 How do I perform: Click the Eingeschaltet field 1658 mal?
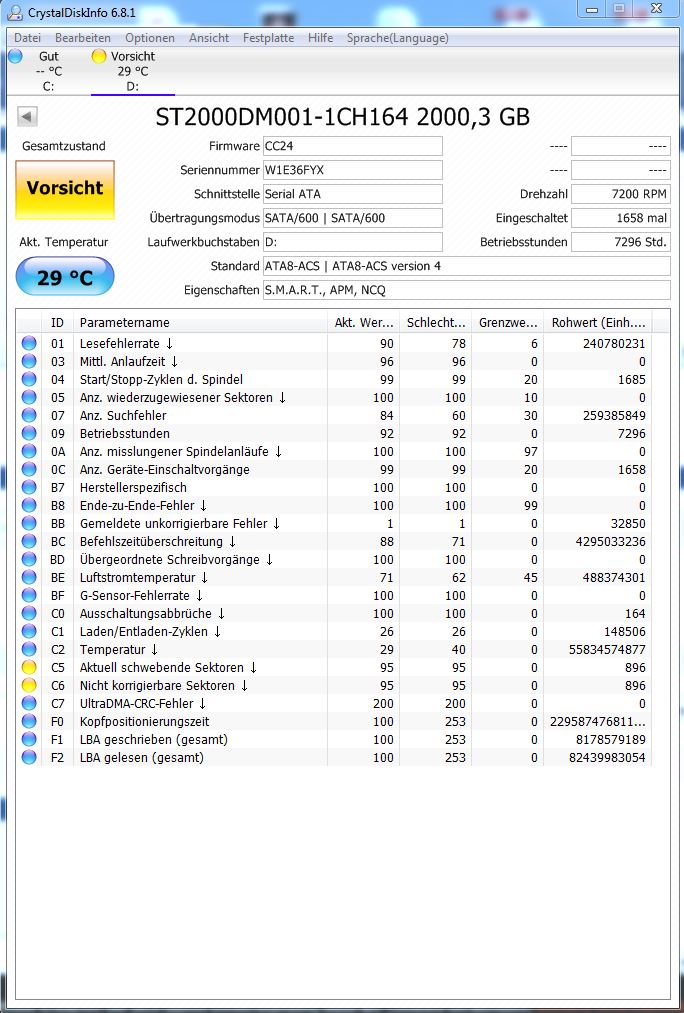[621, 218]
